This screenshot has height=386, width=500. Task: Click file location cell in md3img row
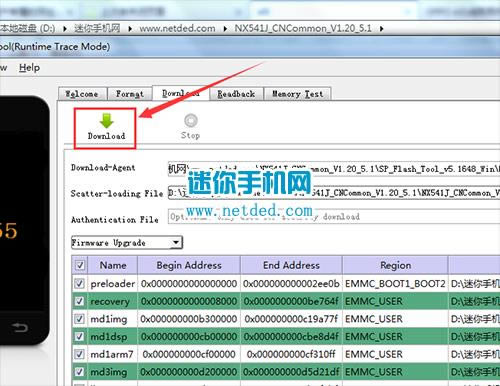point(474,372)
